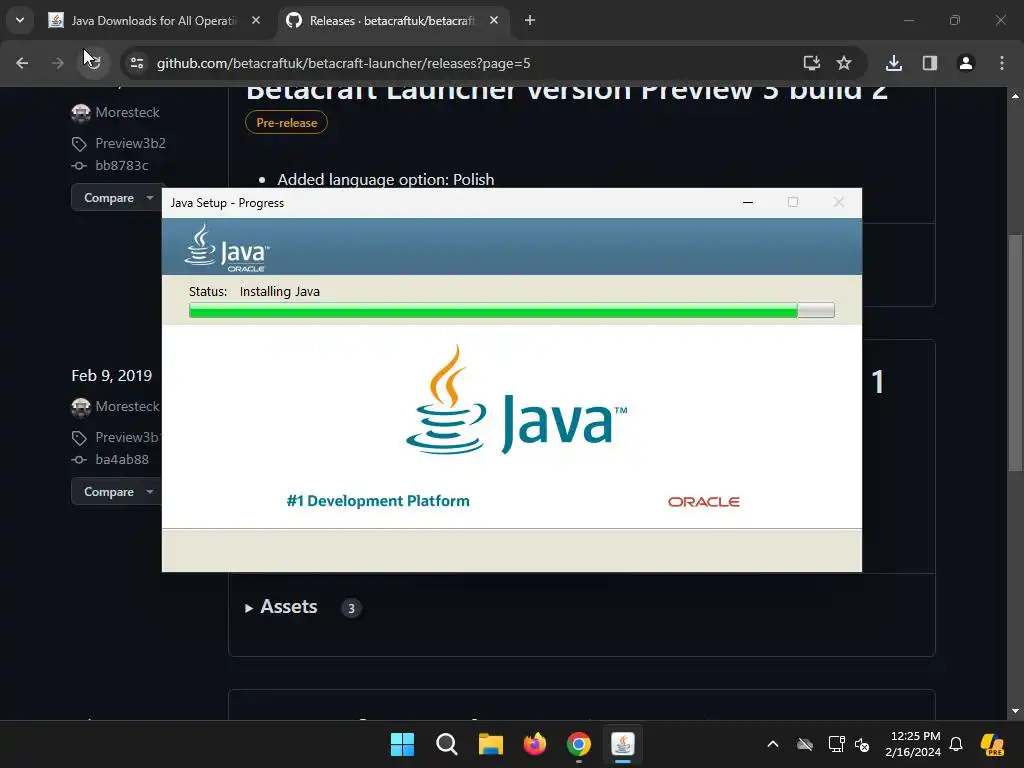Click the 'Feb 9, 2019' release date
The image size is (1024, 768).
click(112, 376)
